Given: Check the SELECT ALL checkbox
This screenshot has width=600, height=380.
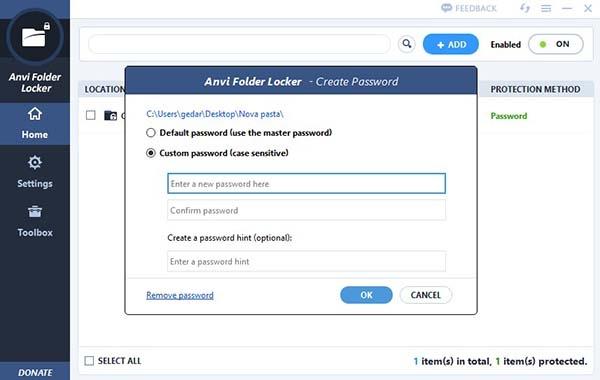Looking at the screenshot, I should pyautogui.click(x=89, y=361).
